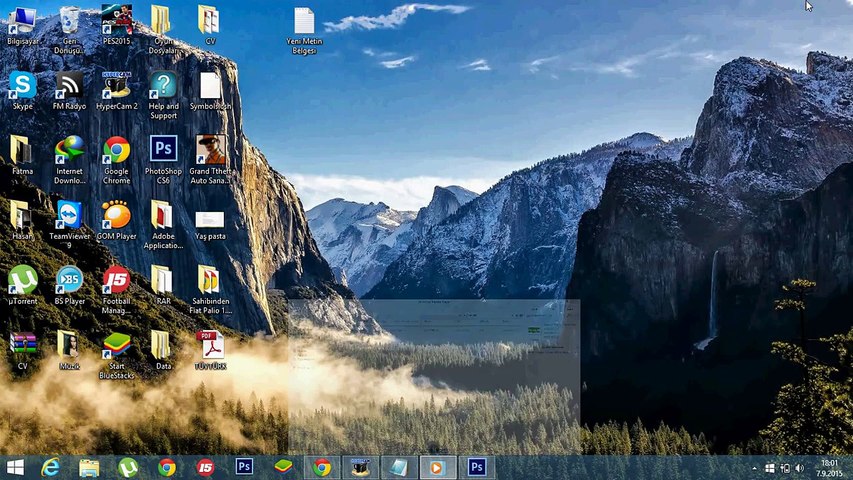
Task: Open the Skype desktop shortcut
Action: (22, 90)
